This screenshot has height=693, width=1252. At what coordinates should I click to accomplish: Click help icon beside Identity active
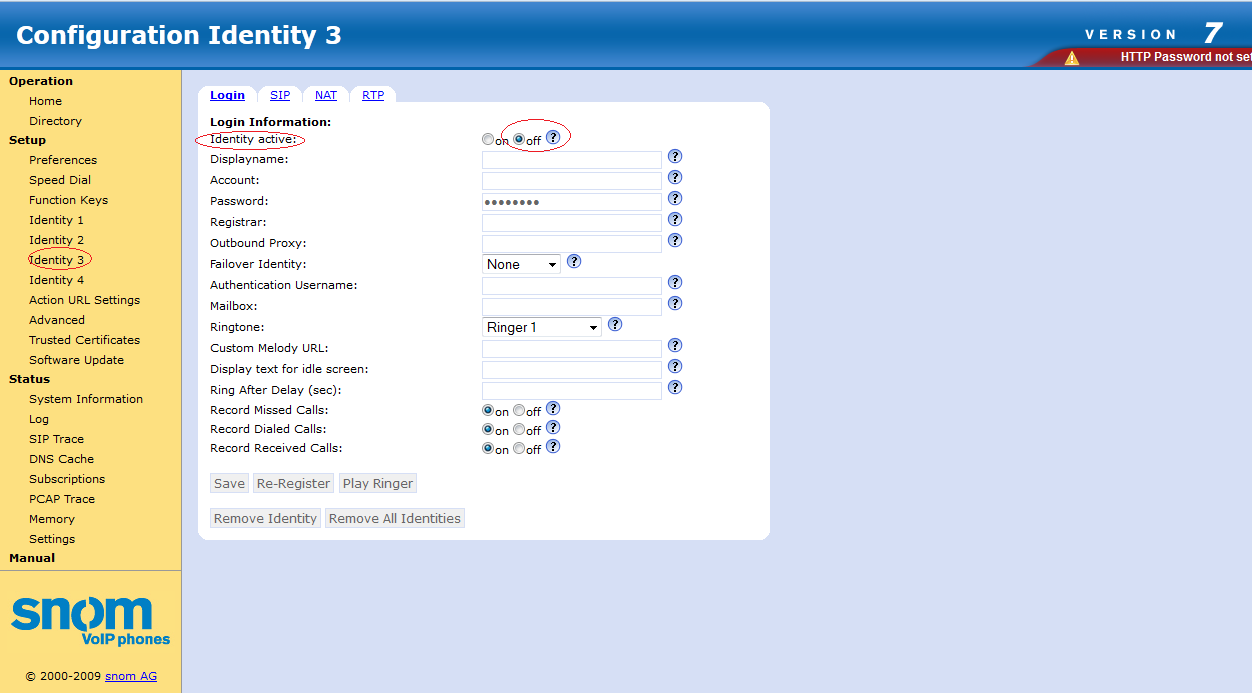coord(553,137)
